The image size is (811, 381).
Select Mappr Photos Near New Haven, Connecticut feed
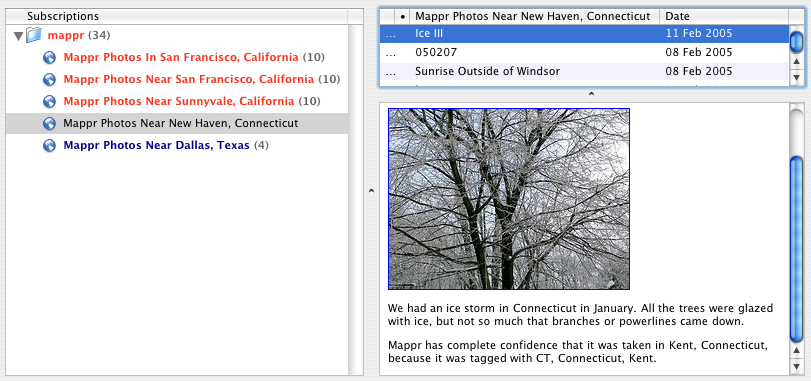tap(177, 124)
